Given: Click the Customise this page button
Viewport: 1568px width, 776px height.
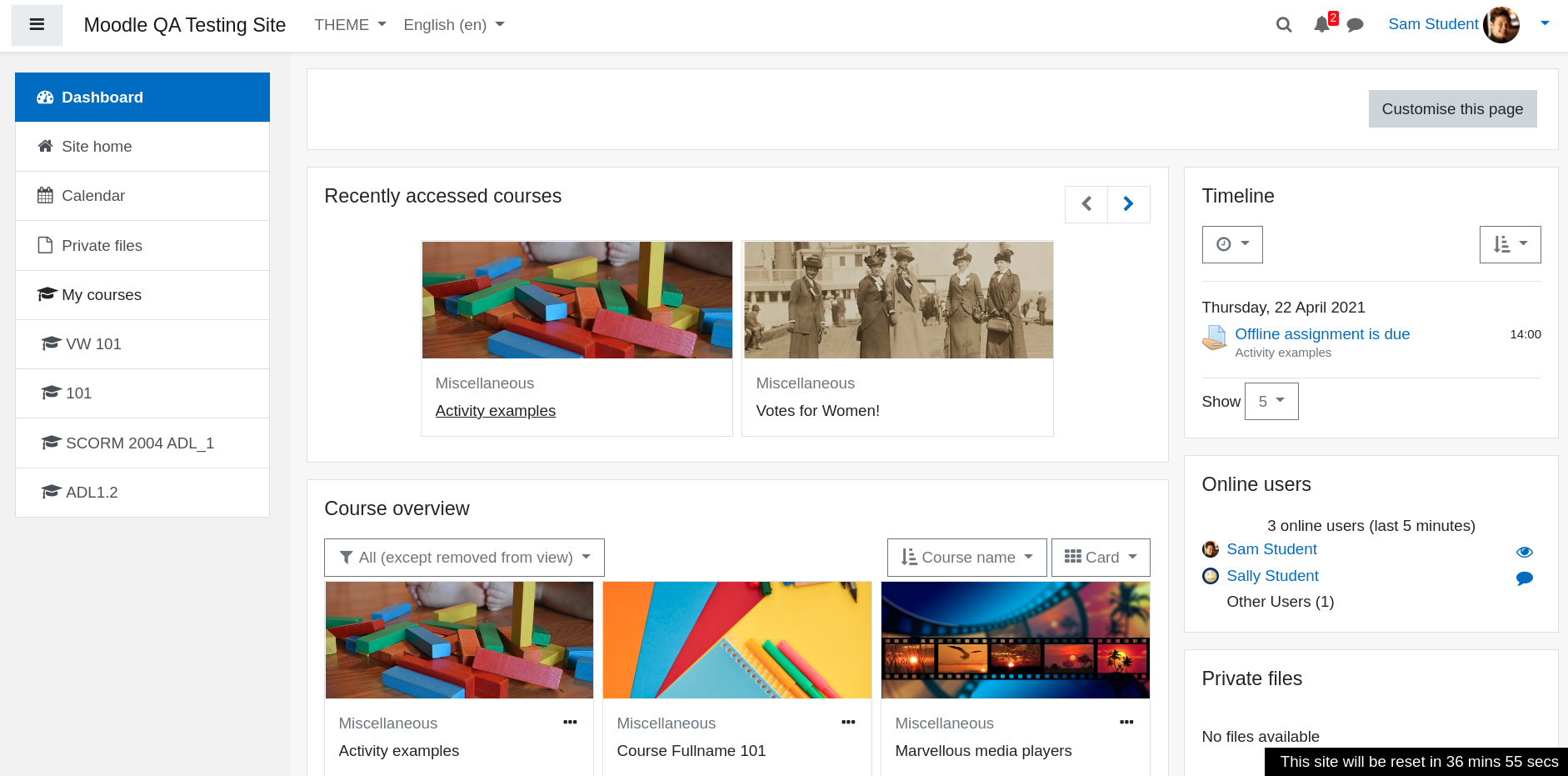Looking at the screenshot, I should click(1452, 109).
